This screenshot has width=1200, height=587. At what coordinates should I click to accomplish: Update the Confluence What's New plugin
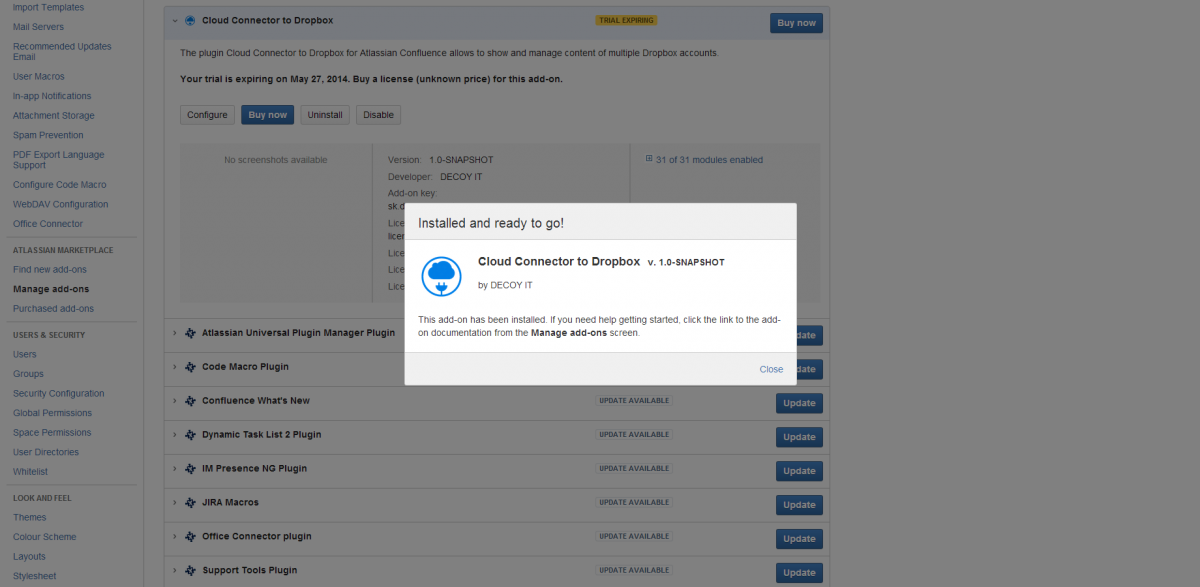pyautogui.click(x=799, y=403)
